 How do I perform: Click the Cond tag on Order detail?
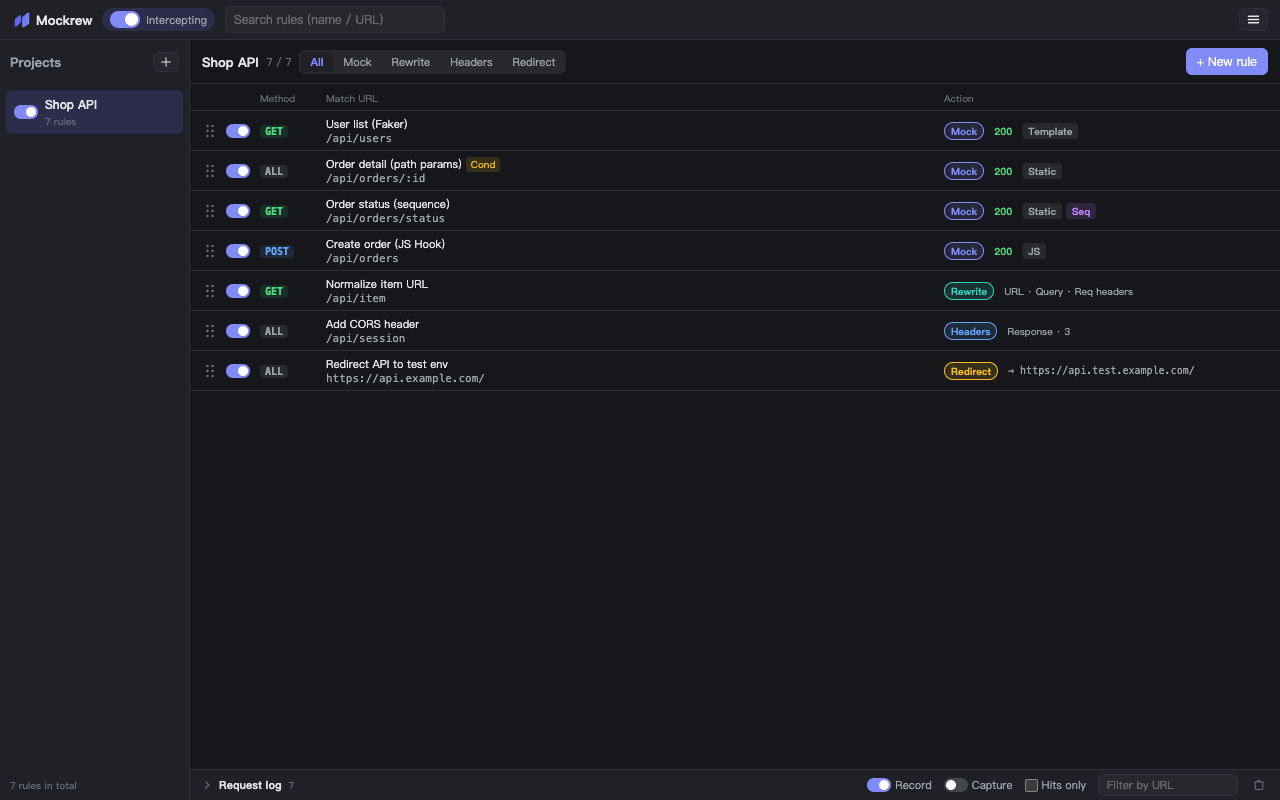pyautogui.click(x=483, y=164)
